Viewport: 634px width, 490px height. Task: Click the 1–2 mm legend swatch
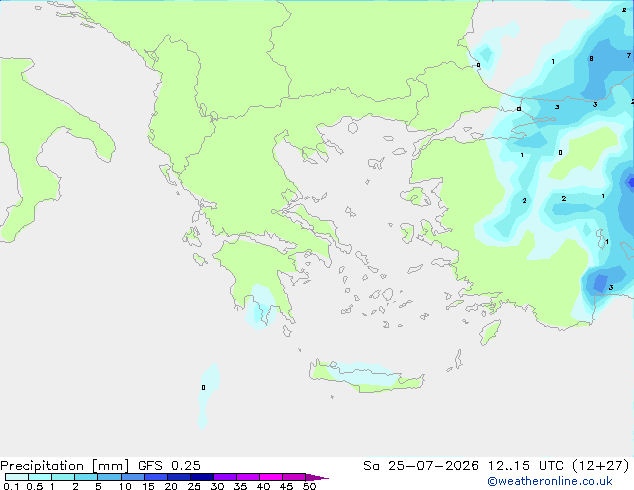coord(63,477)
